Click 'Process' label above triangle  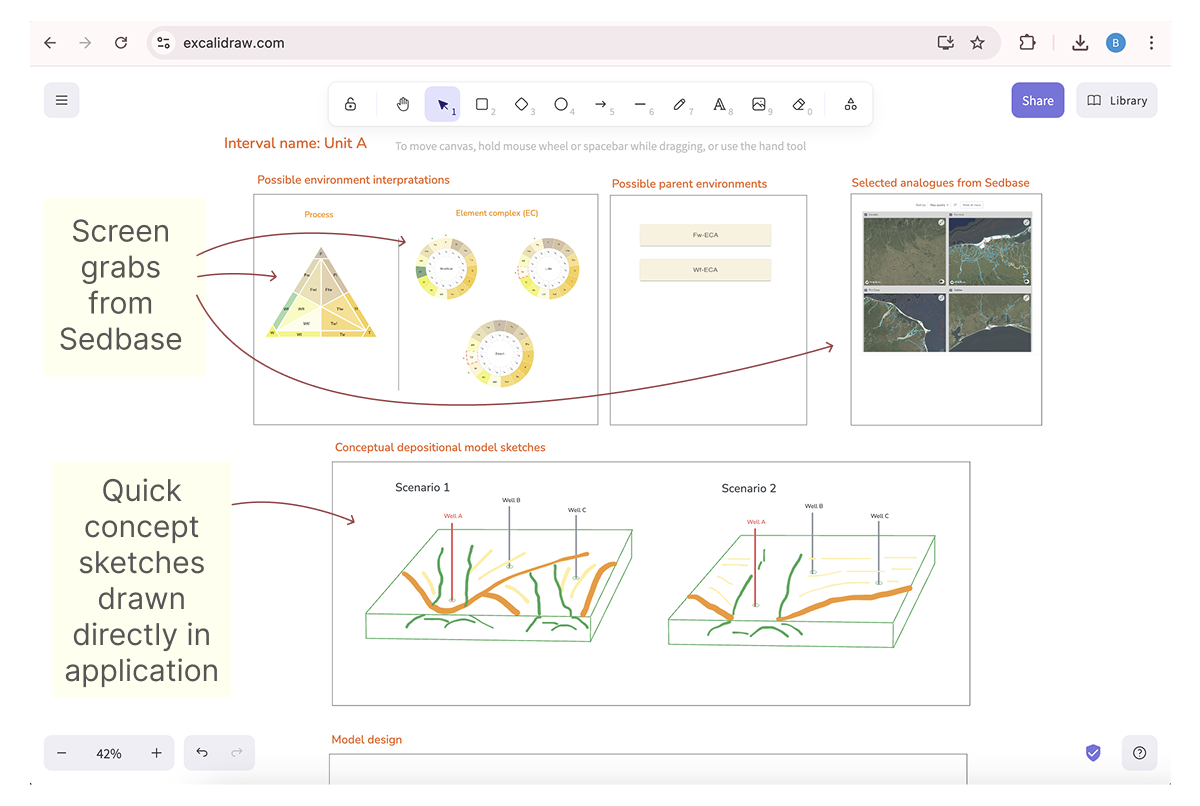(x=319, y=215)
